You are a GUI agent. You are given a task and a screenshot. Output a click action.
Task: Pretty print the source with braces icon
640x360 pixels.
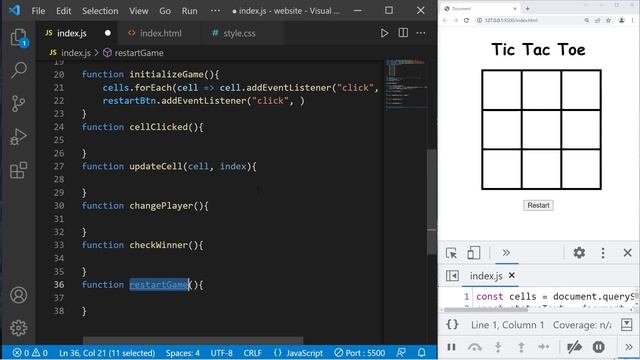[x=452, y=325]
